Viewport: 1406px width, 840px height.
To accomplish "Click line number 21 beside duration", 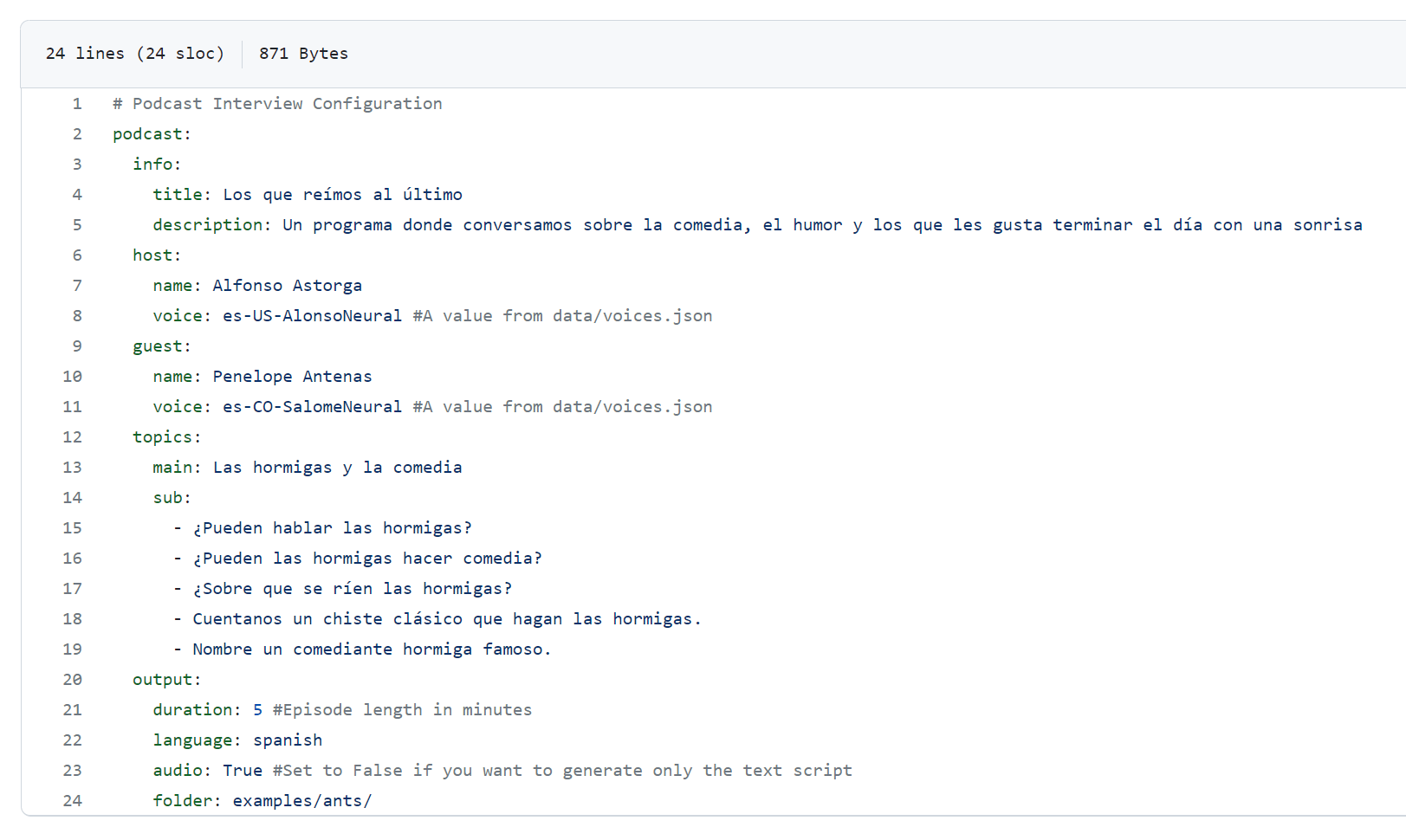I will (73, 710).
